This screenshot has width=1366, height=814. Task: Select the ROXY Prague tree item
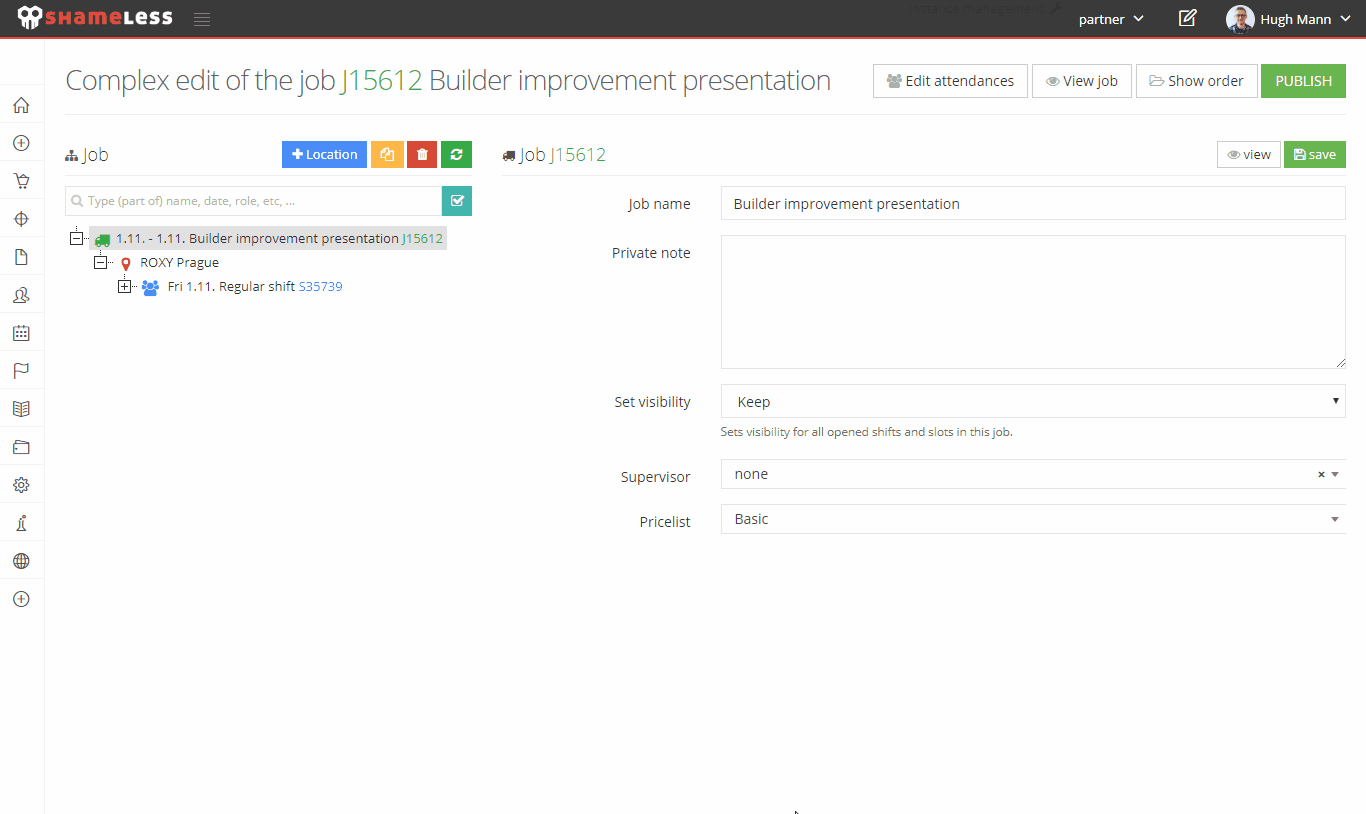pyautogui.click(x=179, y=263)
